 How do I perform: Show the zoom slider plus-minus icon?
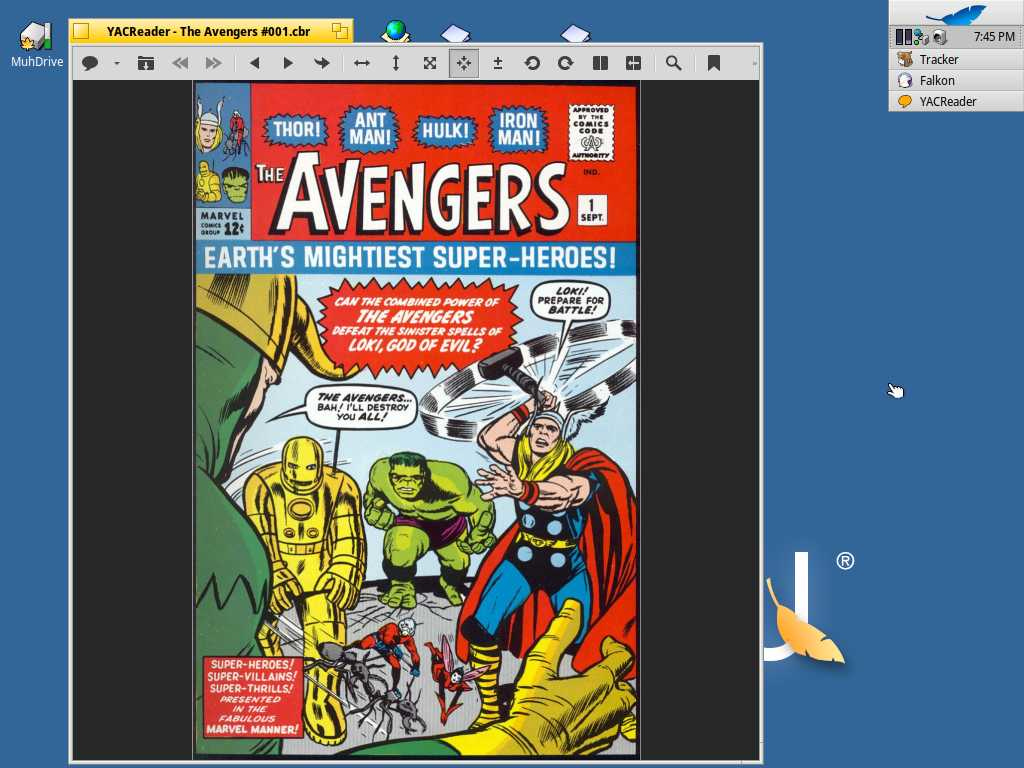point(498,63)
